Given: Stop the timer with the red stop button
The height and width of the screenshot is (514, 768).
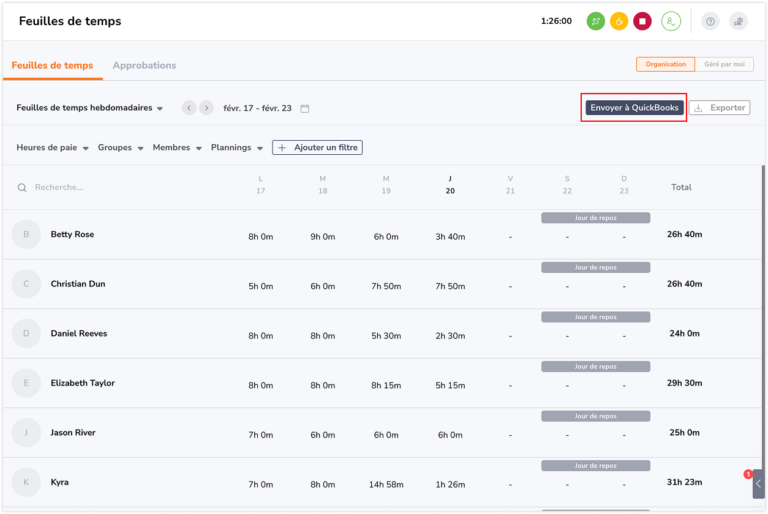Looking at the screenshot, I should coord(643,21).
